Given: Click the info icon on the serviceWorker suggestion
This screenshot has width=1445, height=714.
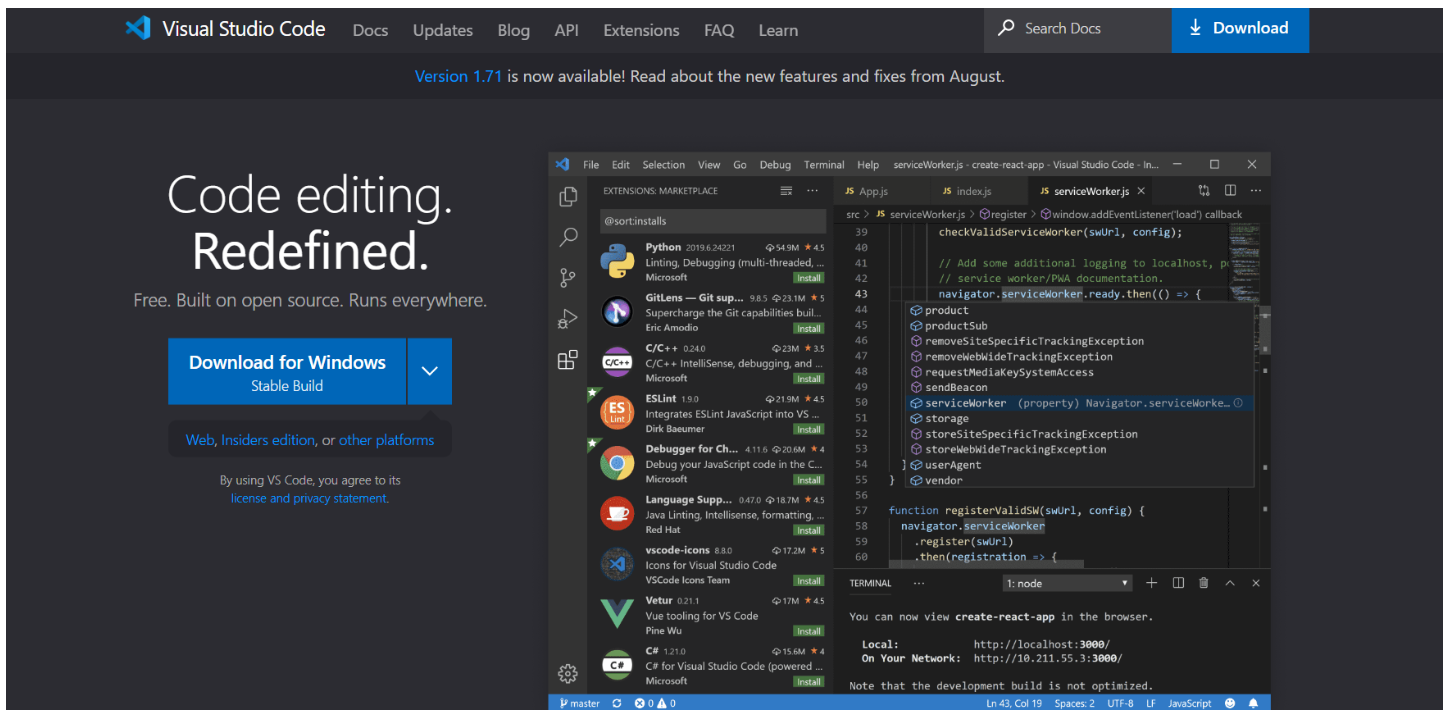Looking at the screenshot, I should click(x=1238, y=403).
